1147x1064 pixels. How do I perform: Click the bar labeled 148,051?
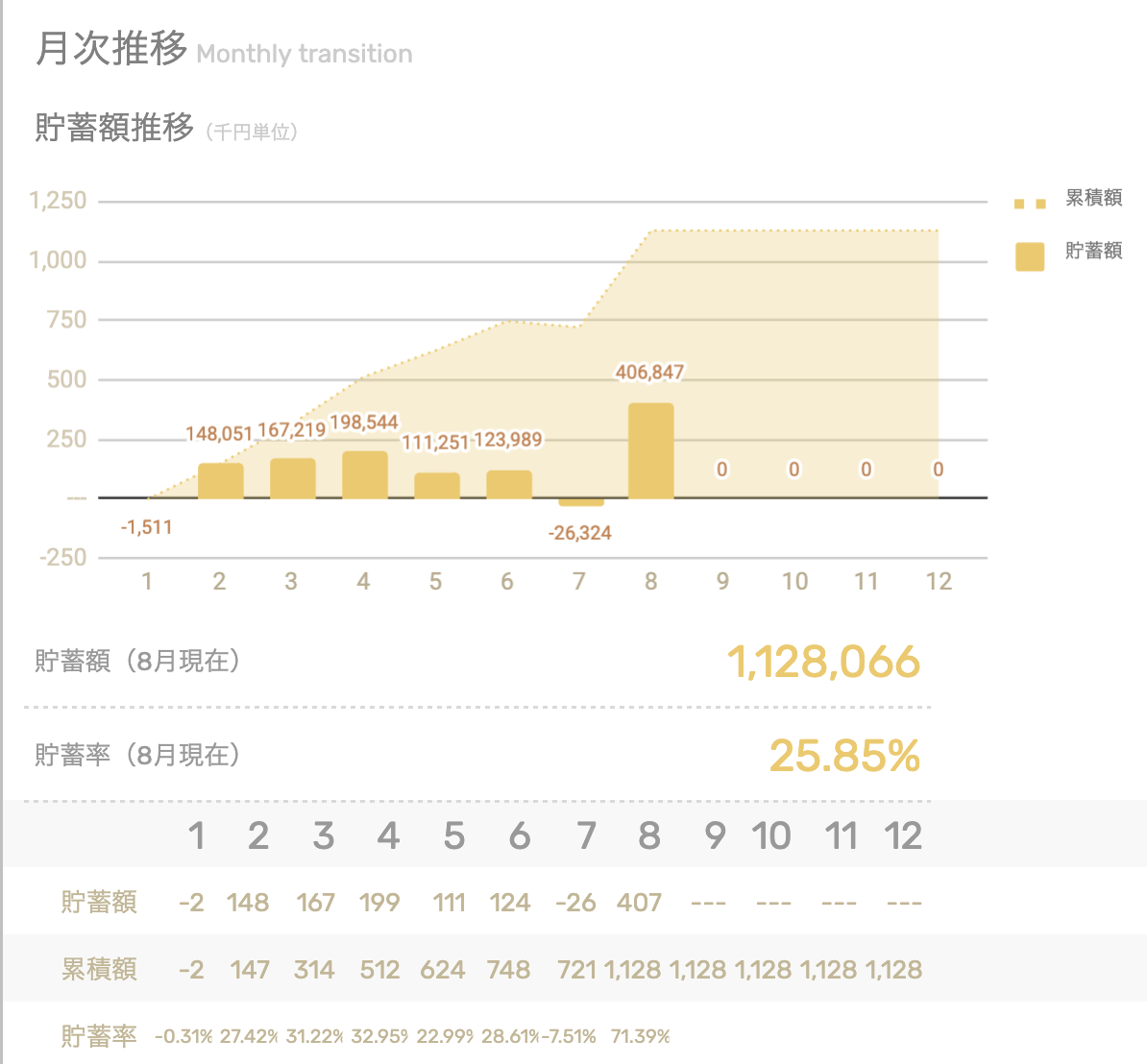tap(220, 480)
